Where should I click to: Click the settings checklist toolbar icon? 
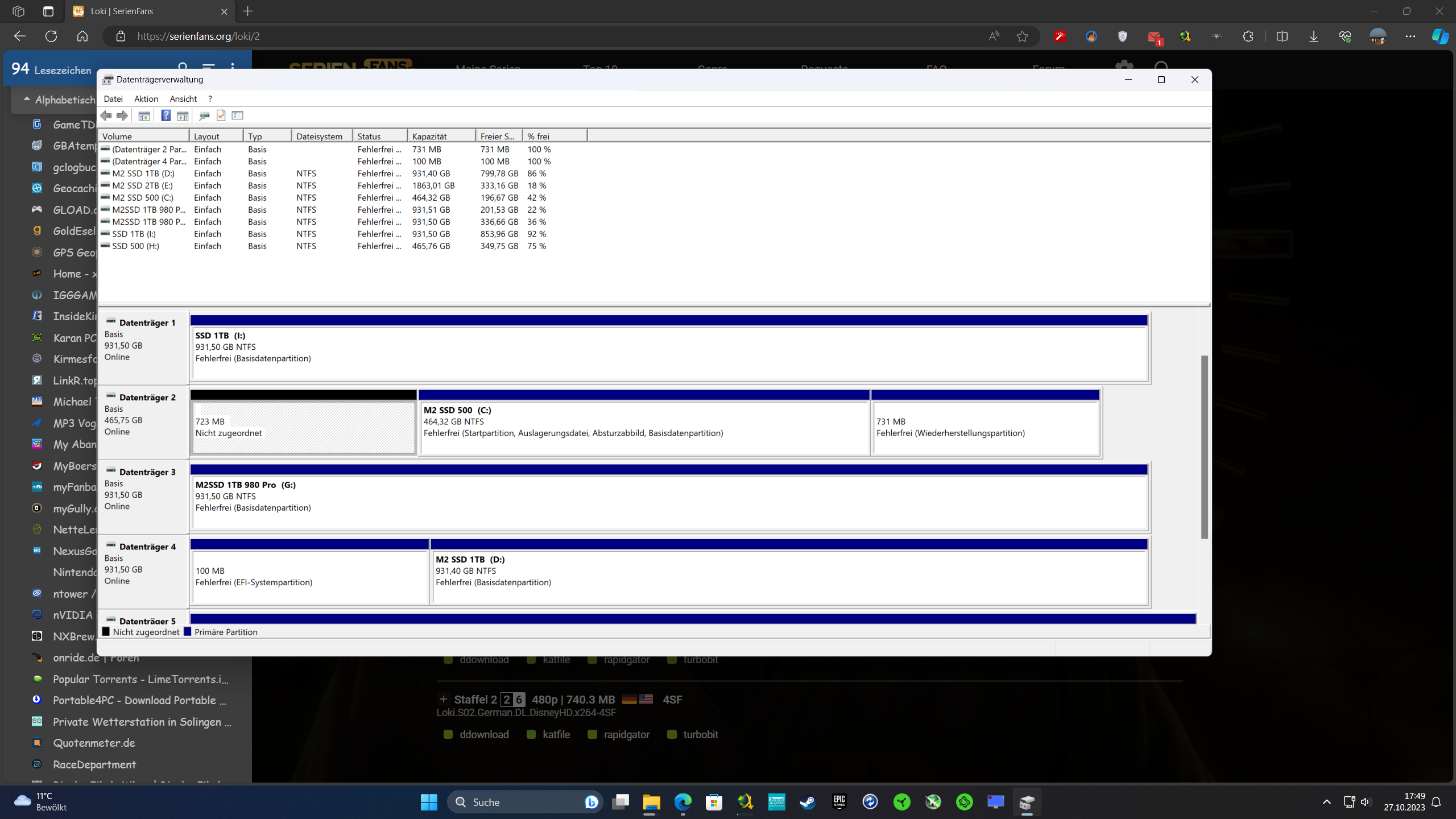tap(238, 115)
